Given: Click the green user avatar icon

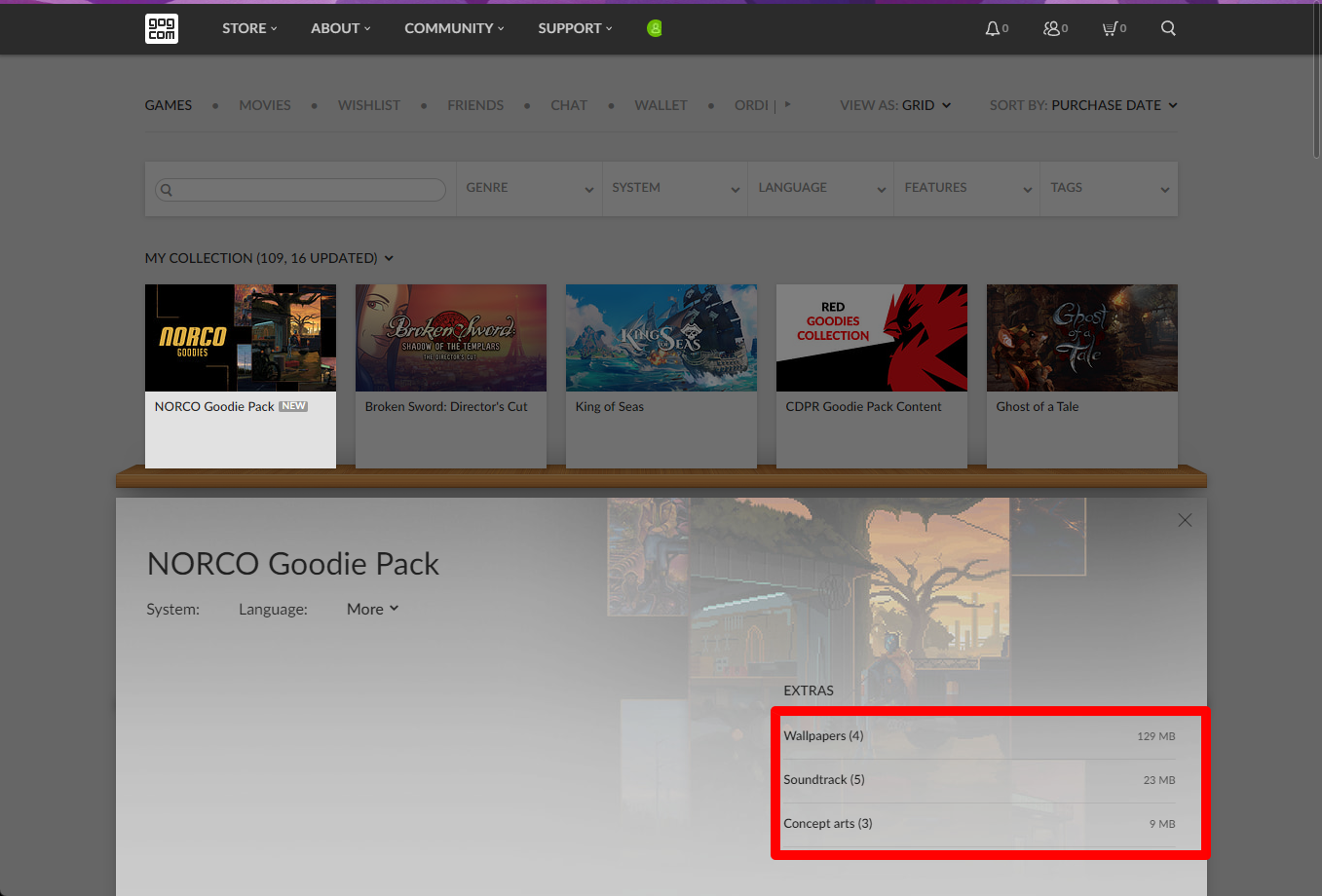Looking at the screenshot, I should pyautogui.click(x=655, y=28).
